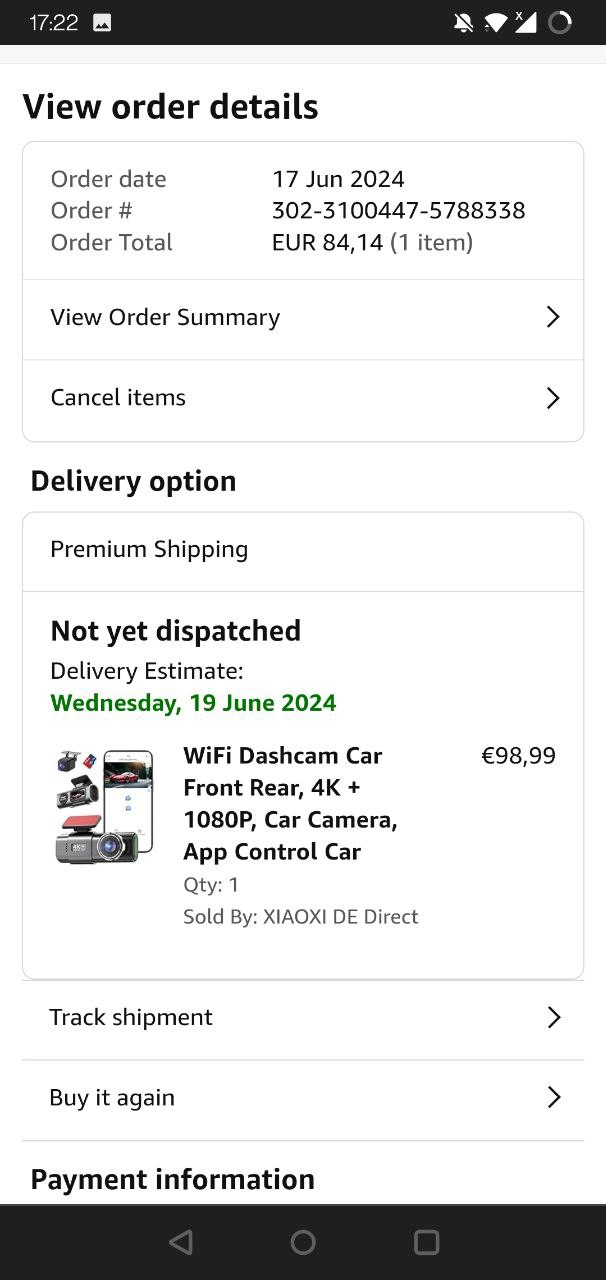This screenshot has height=1280, width=606.
Task: Tap the Android back navigation icon
Action: click(x=181, y=1242)
